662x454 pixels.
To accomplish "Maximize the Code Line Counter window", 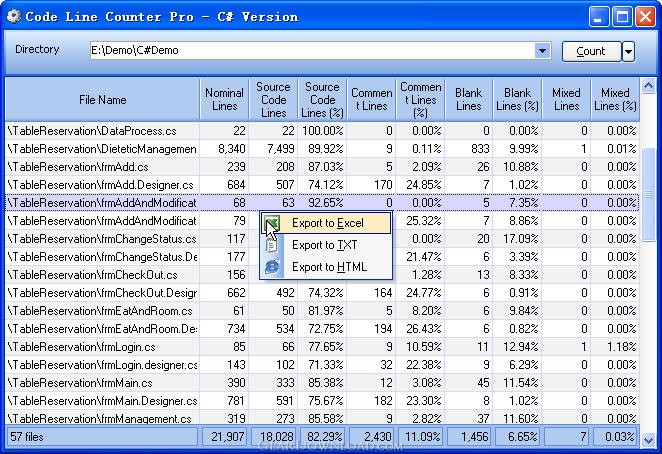I will [622, 16].
